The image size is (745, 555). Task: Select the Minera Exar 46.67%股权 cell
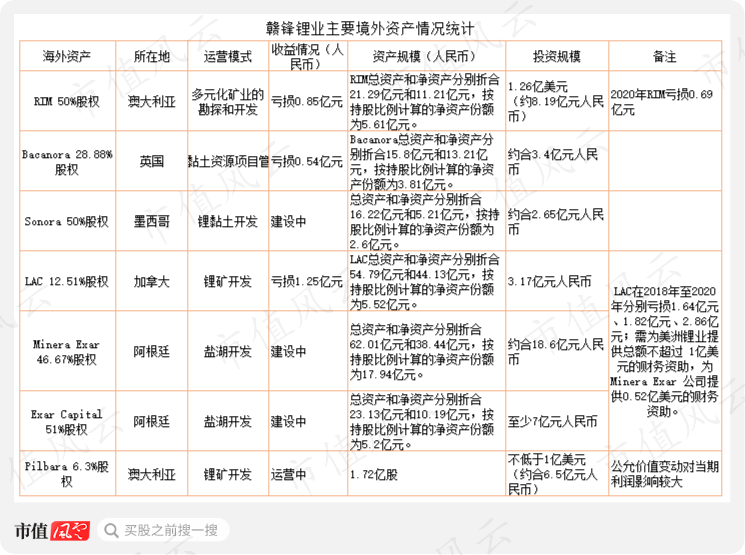coord(67,351)
